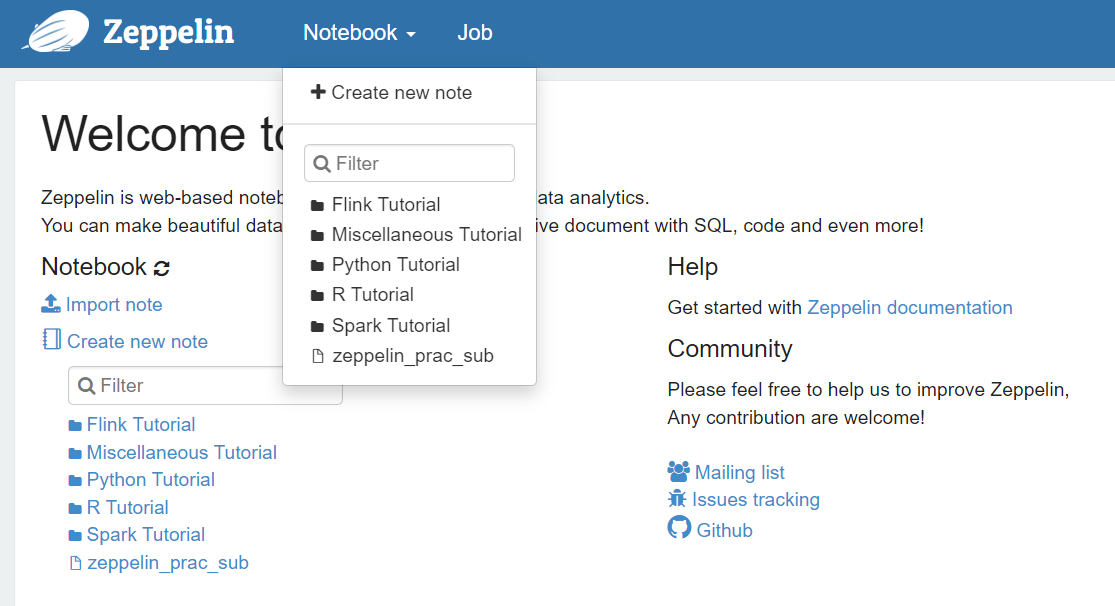Open the Mailing list link

pos(740,472)
